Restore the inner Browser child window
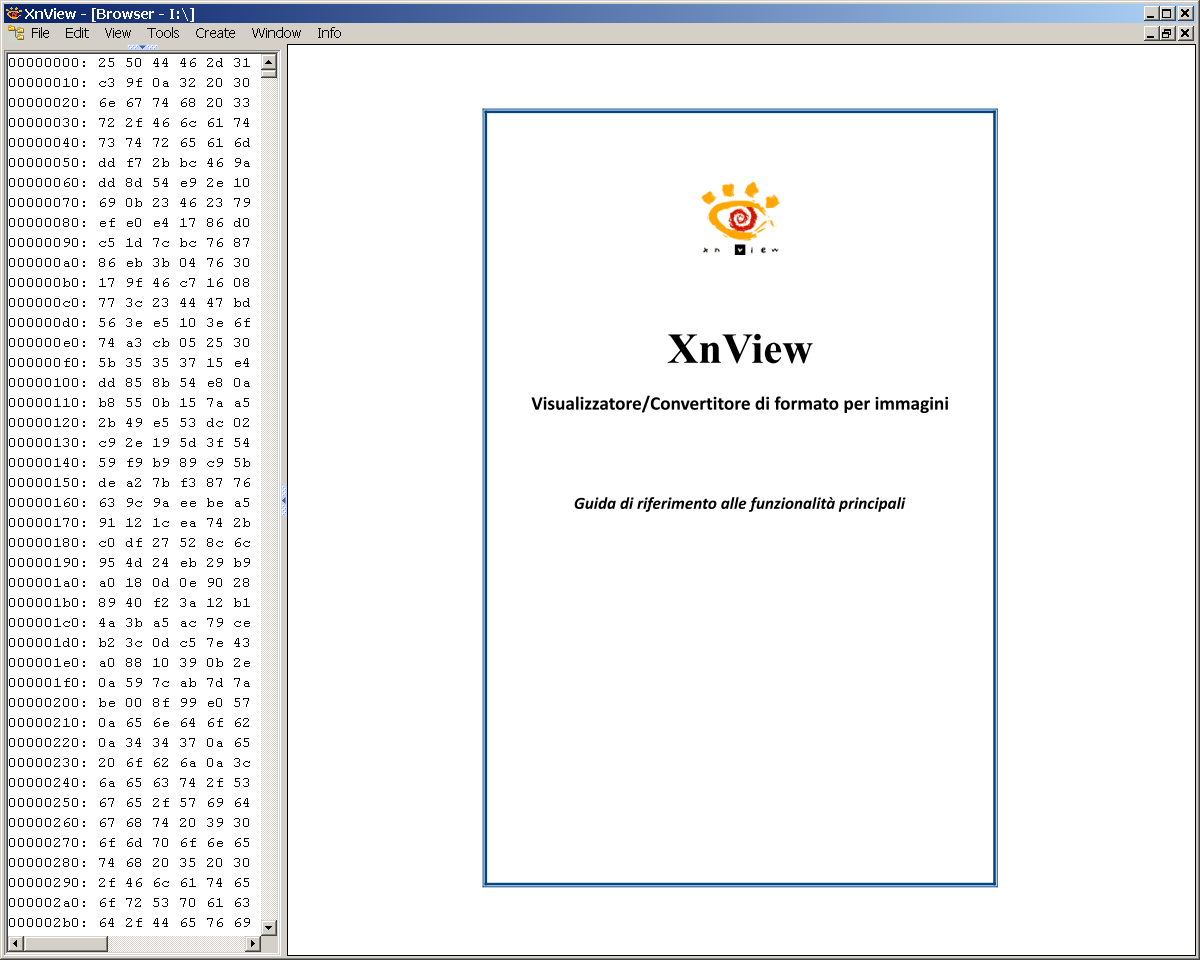This screenshot has width=1200, height=960. pyautogui.click(x=1168, y=33)
